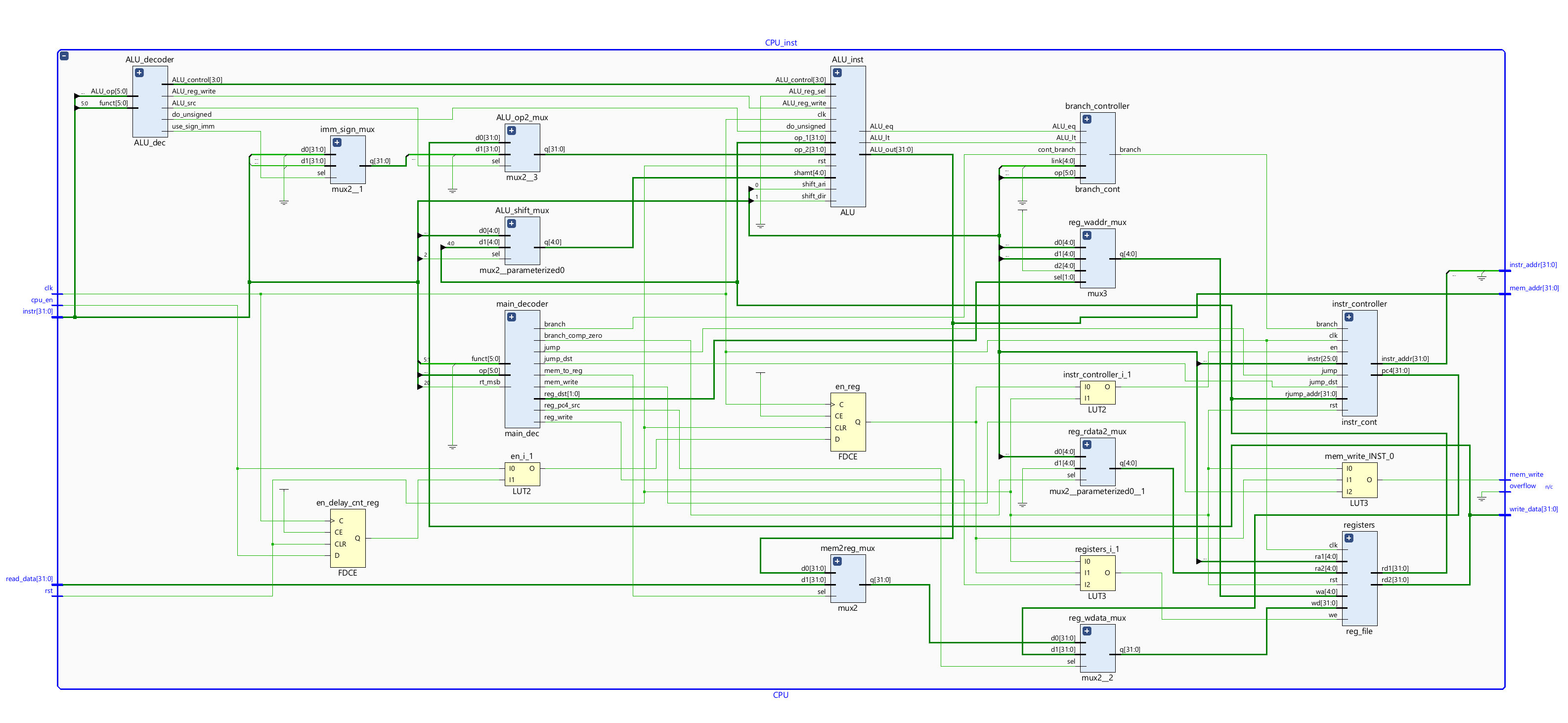This screenshot has height=723, width=1568.
Task: Expand the branch_controller block
Action: pyautogui.click(x=1087, y=119)
